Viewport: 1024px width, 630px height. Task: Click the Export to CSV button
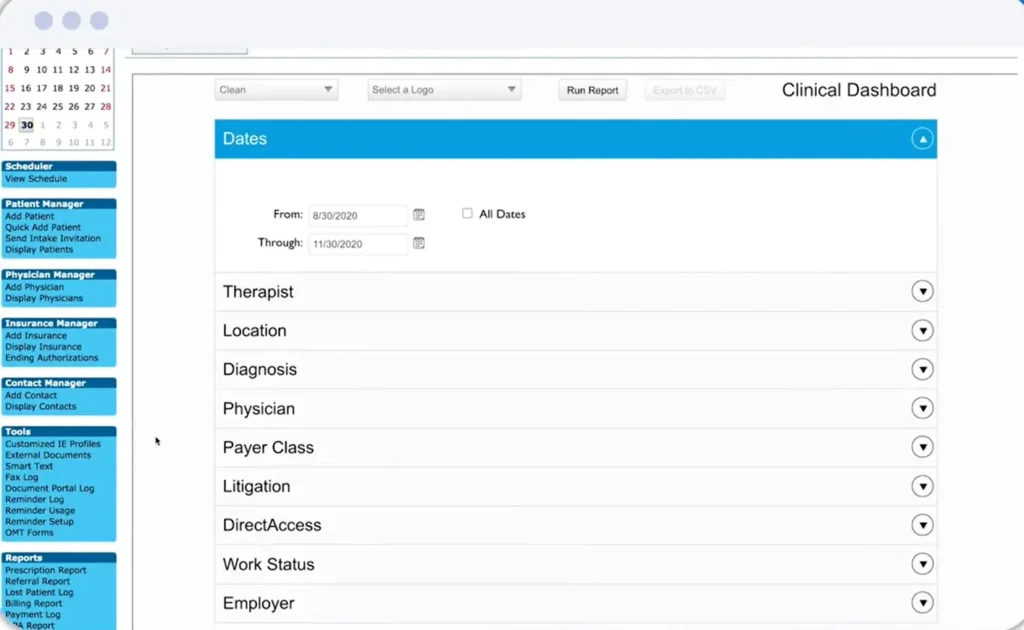click(684, 90)
